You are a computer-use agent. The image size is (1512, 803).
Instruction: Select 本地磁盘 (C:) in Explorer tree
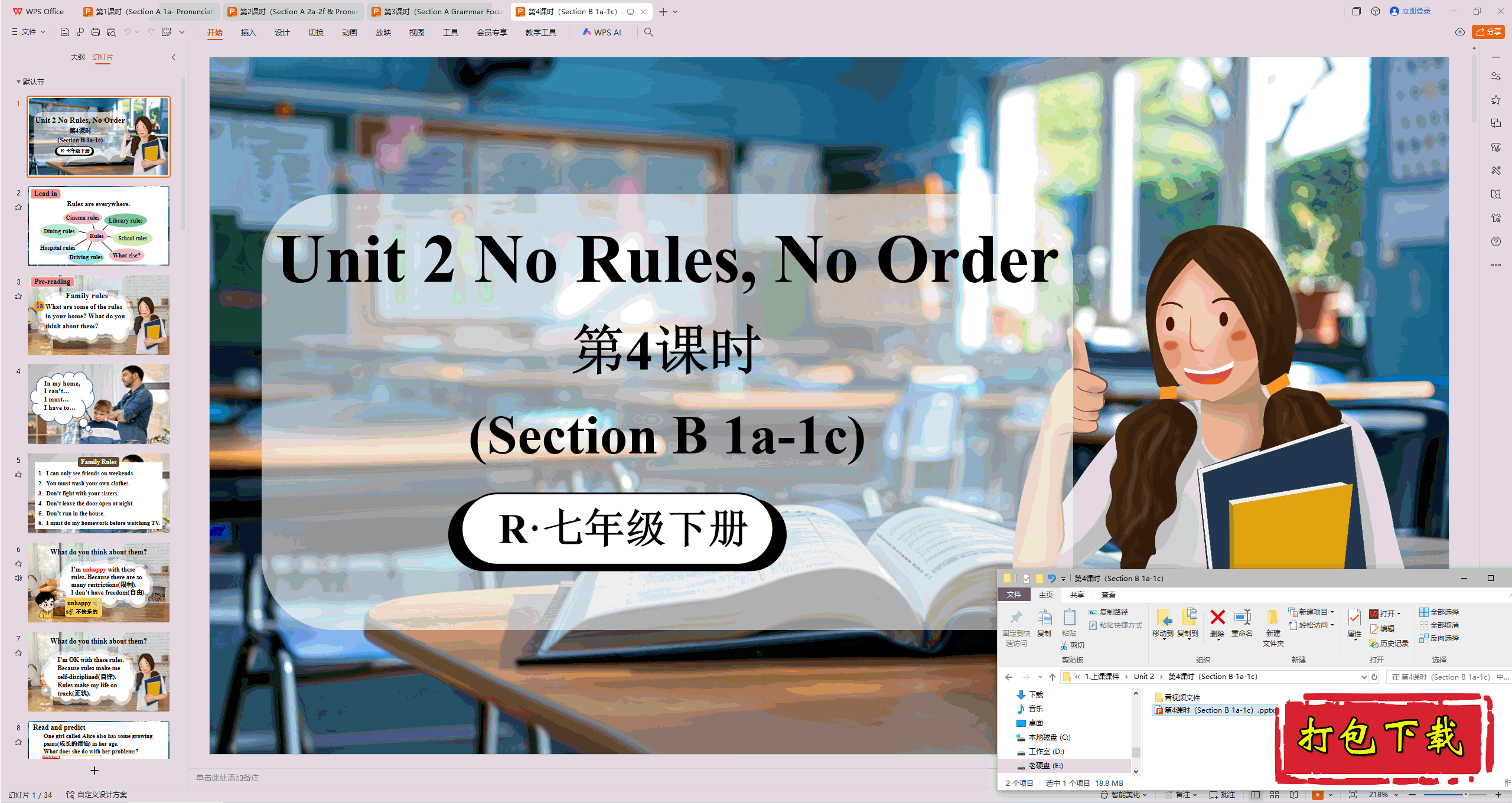tap(1044, 737)
